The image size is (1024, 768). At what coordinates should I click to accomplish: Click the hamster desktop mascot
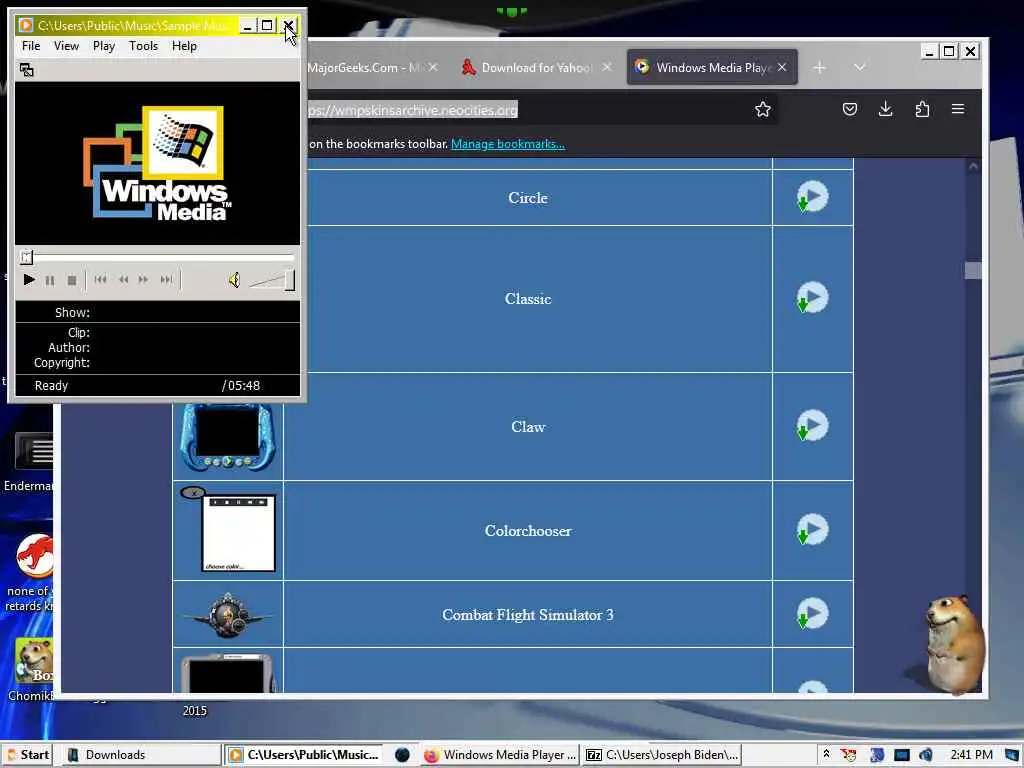click(955, 643)
